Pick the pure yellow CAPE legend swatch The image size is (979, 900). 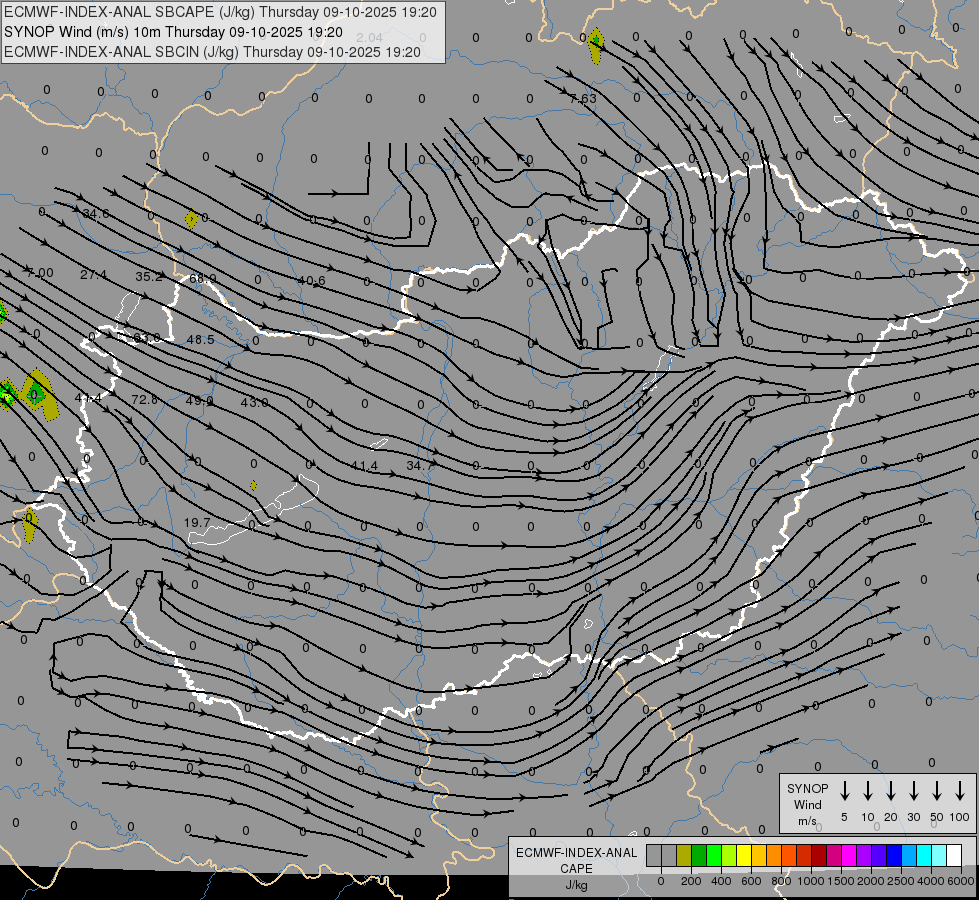(x=744, y=855)
